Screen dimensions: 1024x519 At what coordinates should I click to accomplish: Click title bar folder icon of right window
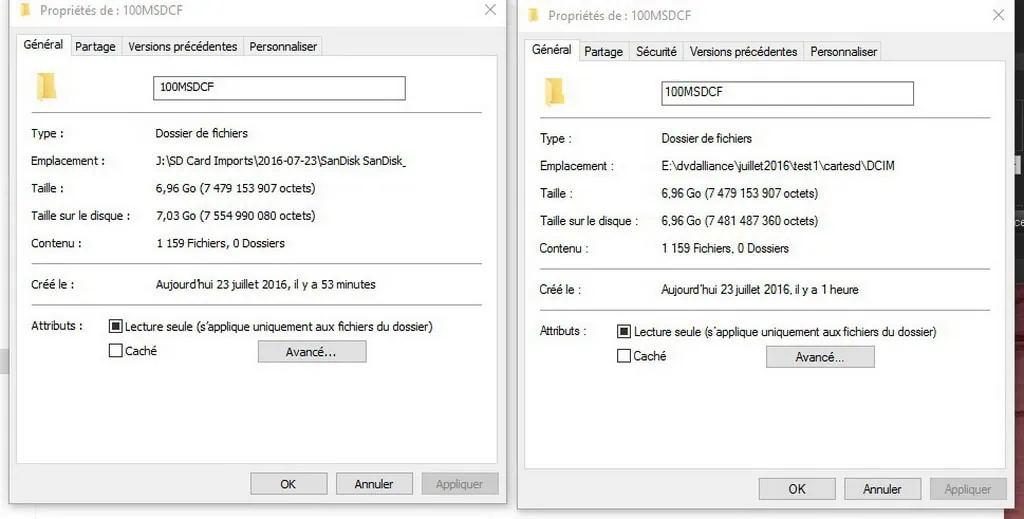(x=533, y=15)
